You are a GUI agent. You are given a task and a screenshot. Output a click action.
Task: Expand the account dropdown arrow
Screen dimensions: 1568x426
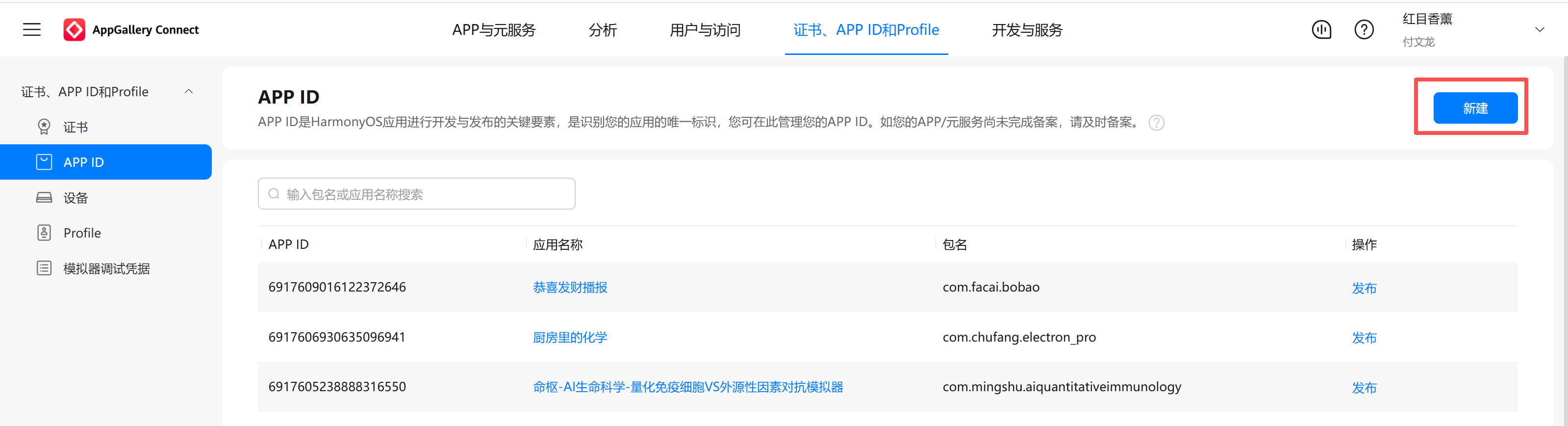[x=1540, y=29]
